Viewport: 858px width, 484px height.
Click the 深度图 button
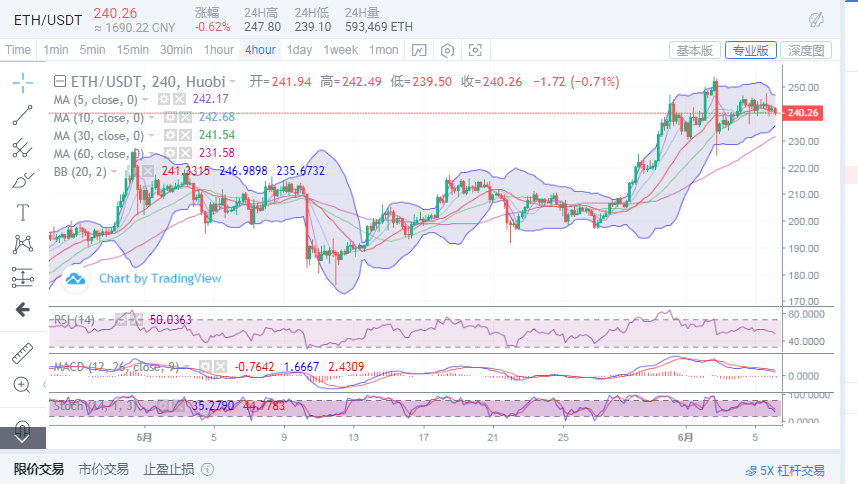point(806,50)
